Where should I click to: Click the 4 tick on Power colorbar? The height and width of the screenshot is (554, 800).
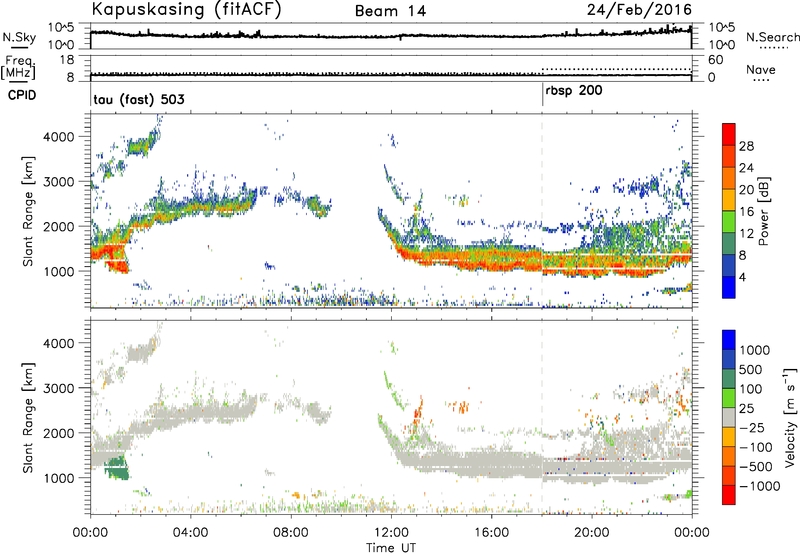pos(742,277)
